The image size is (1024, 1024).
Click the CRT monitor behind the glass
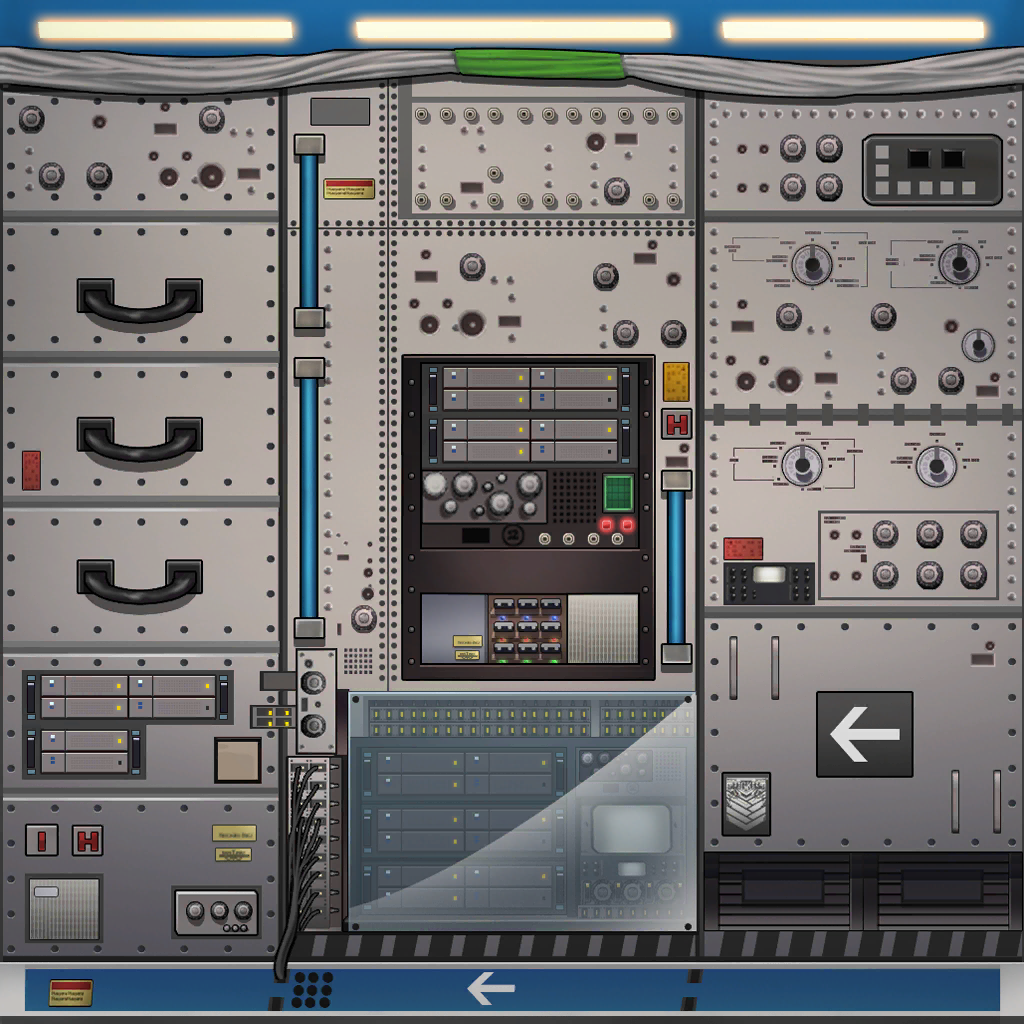click(631, 828)
